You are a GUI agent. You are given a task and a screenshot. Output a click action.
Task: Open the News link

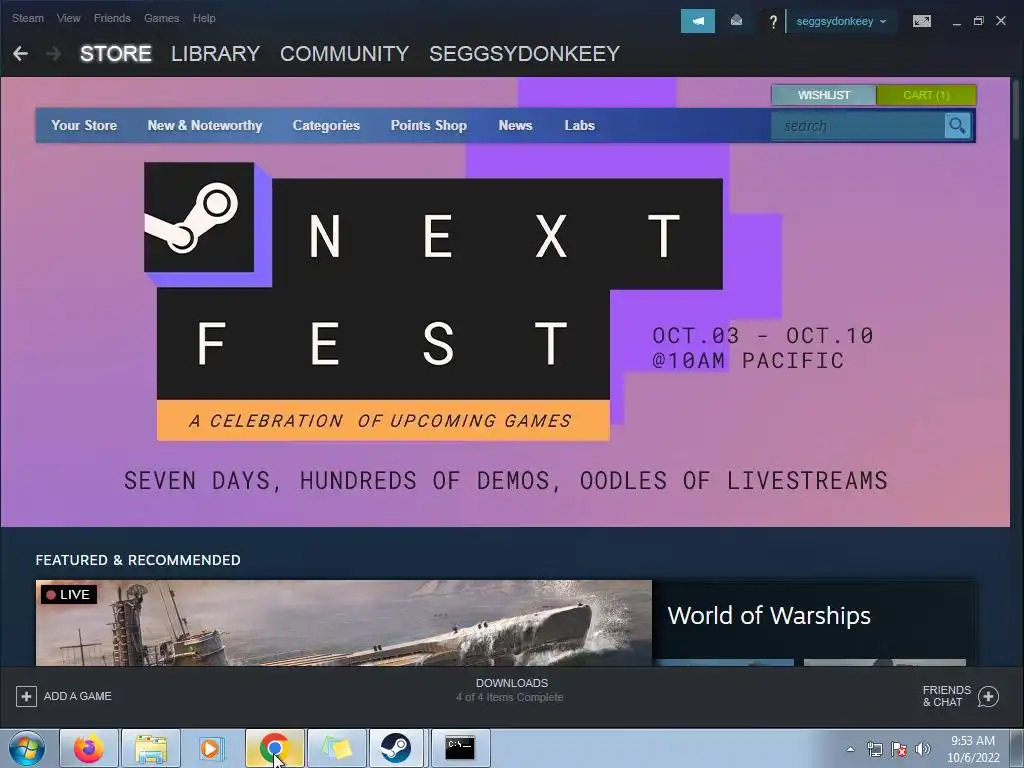coord(515,125)
